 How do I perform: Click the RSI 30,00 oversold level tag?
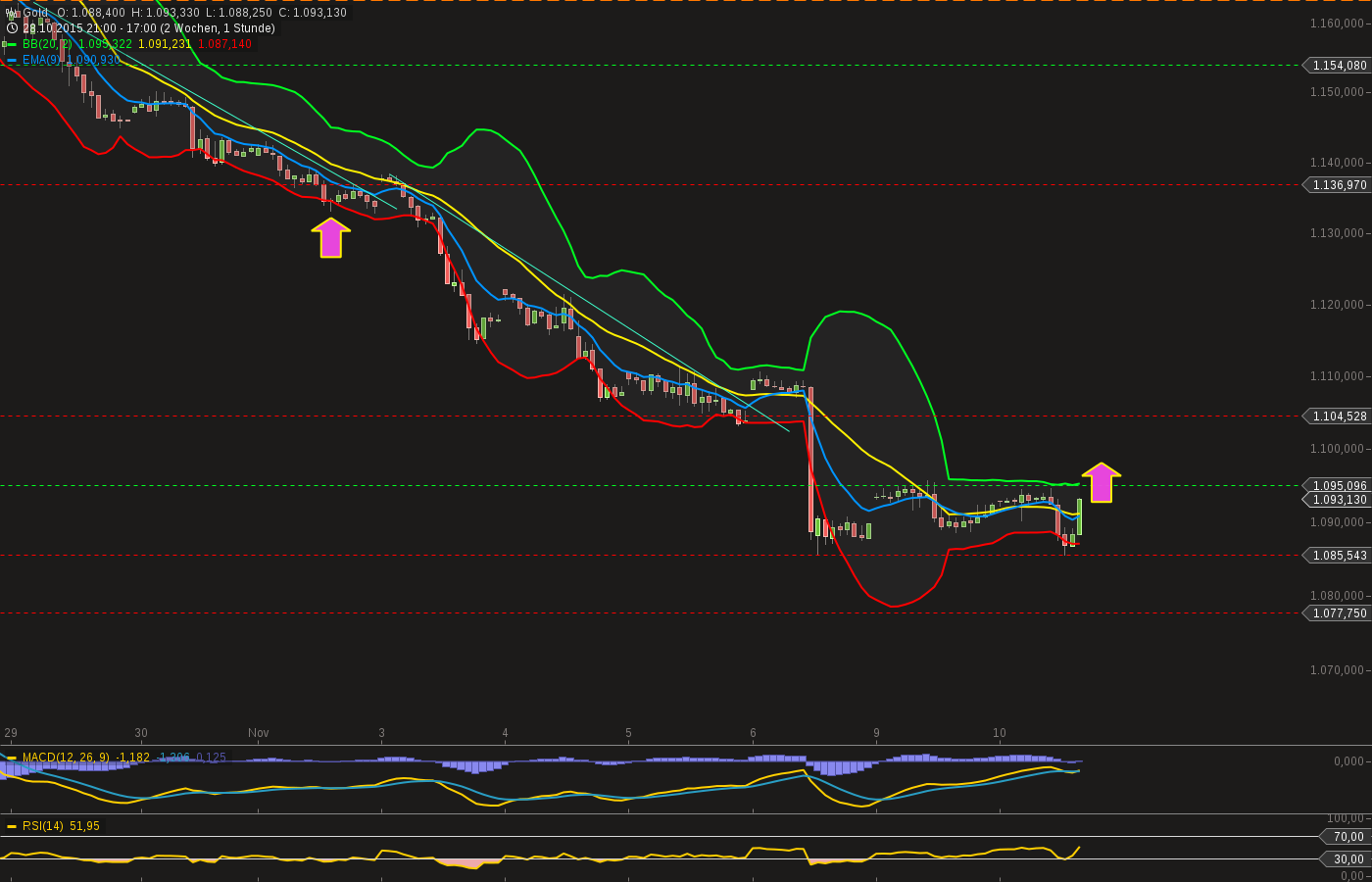pos(1346,859)
